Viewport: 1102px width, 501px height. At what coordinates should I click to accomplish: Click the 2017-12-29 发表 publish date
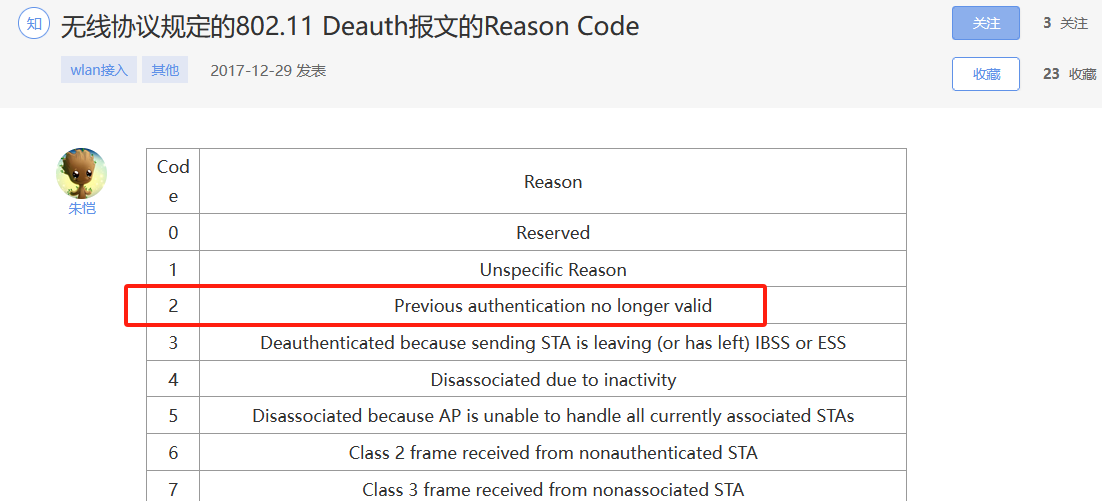268,70
